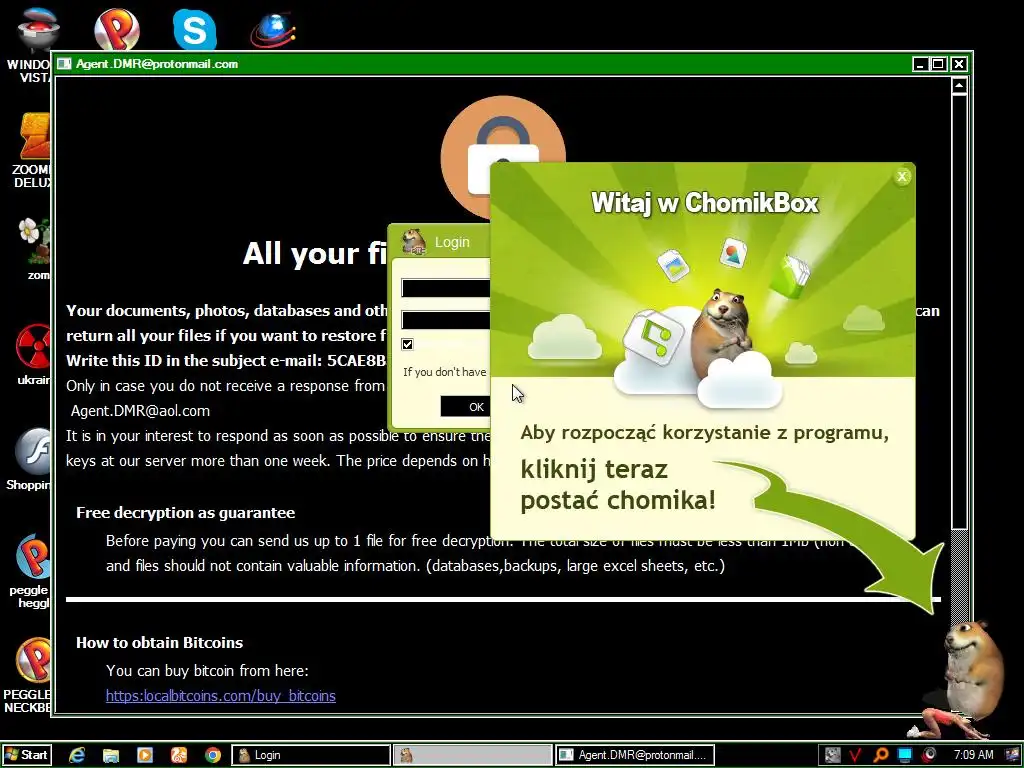Open the orange swirl quick launch icon
The width and height of the screenshot is (1024, 768).
pos(179,756)
